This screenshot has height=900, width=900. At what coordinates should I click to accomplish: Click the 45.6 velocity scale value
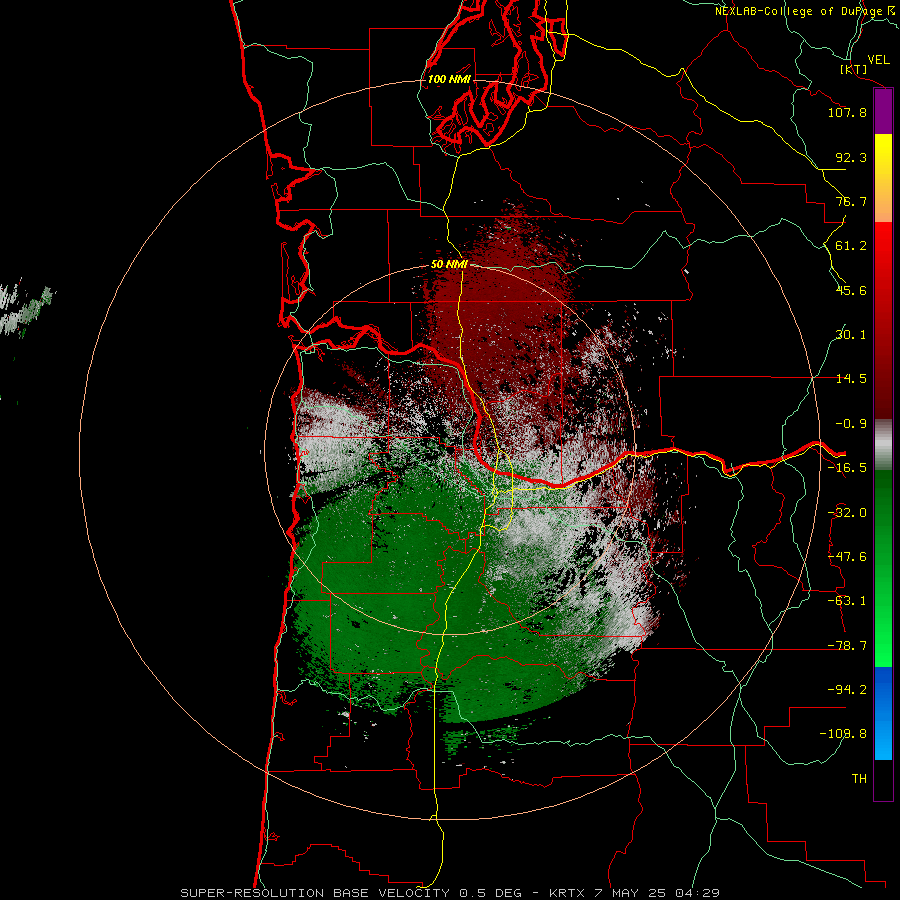click(851, 290)
